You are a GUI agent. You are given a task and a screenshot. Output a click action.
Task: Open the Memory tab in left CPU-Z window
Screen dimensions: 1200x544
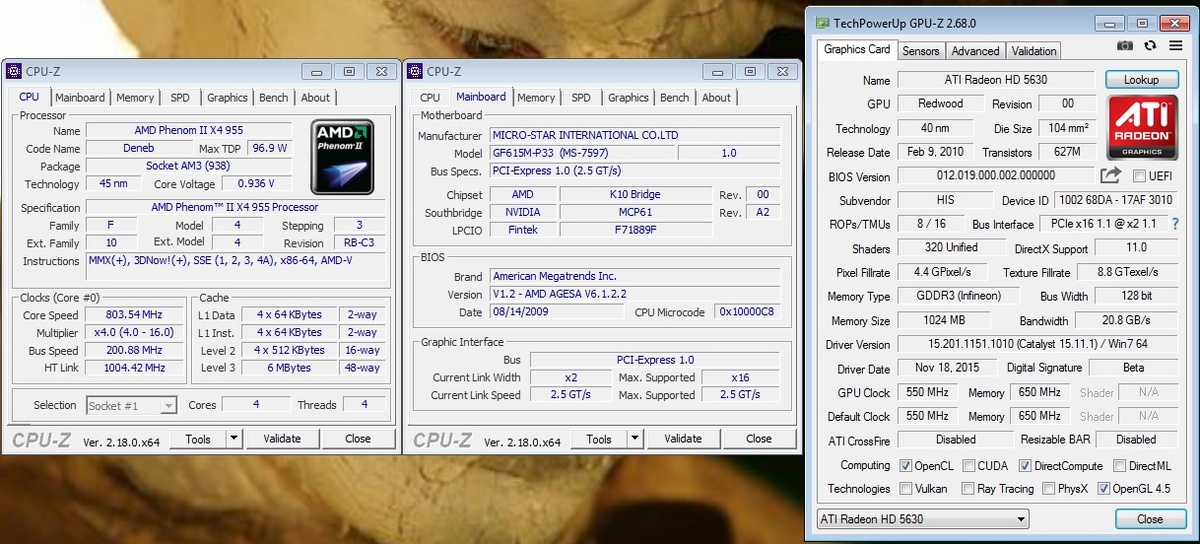[x=135, y=98]
